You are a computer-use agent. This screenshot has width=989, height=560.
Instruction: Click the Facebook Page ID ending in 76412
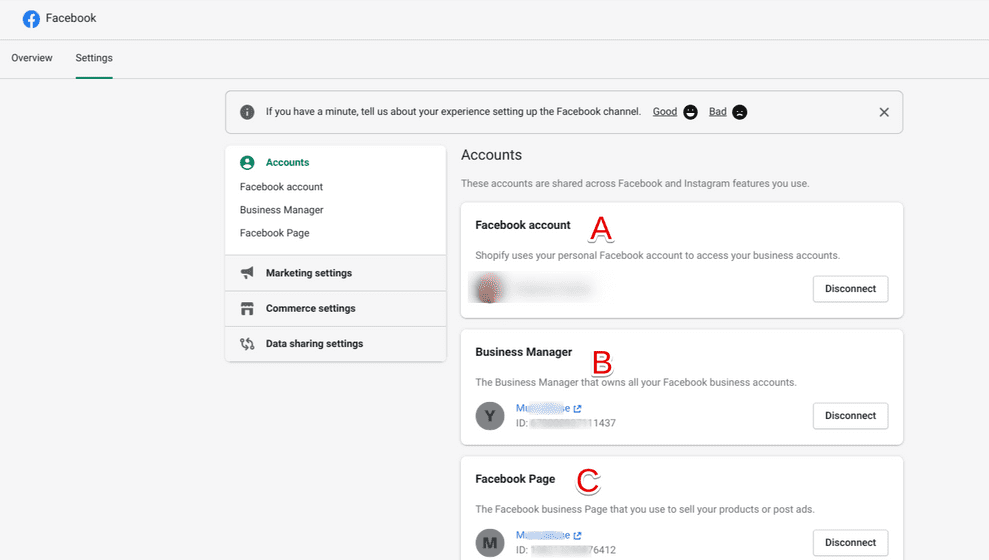pos(566,550)
